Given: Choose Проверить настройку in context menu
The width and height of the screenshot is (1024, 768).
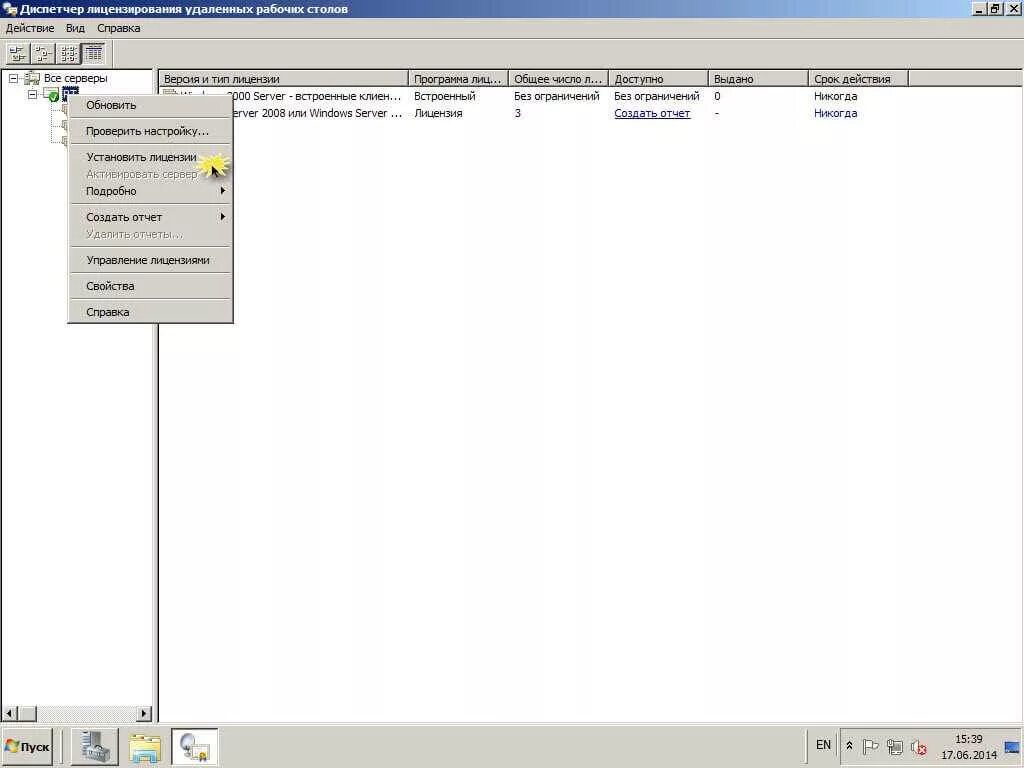Looking at the screenshot, I should tap(150, 131).
